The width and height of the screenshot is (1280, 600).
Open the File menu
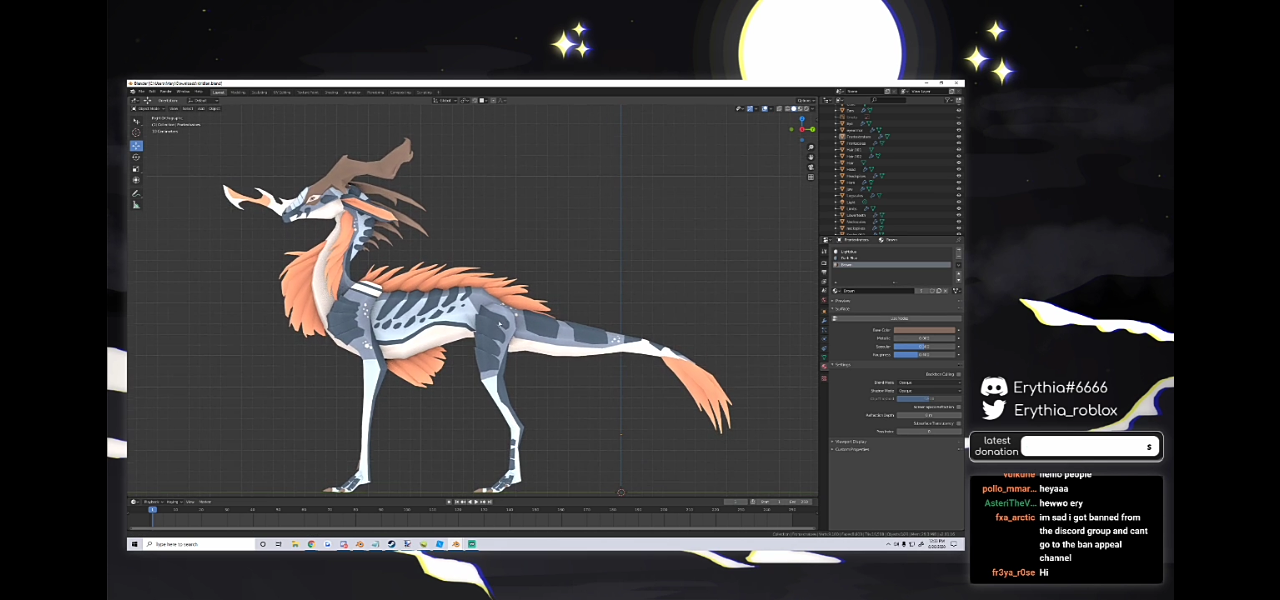[x=141, y=92]
